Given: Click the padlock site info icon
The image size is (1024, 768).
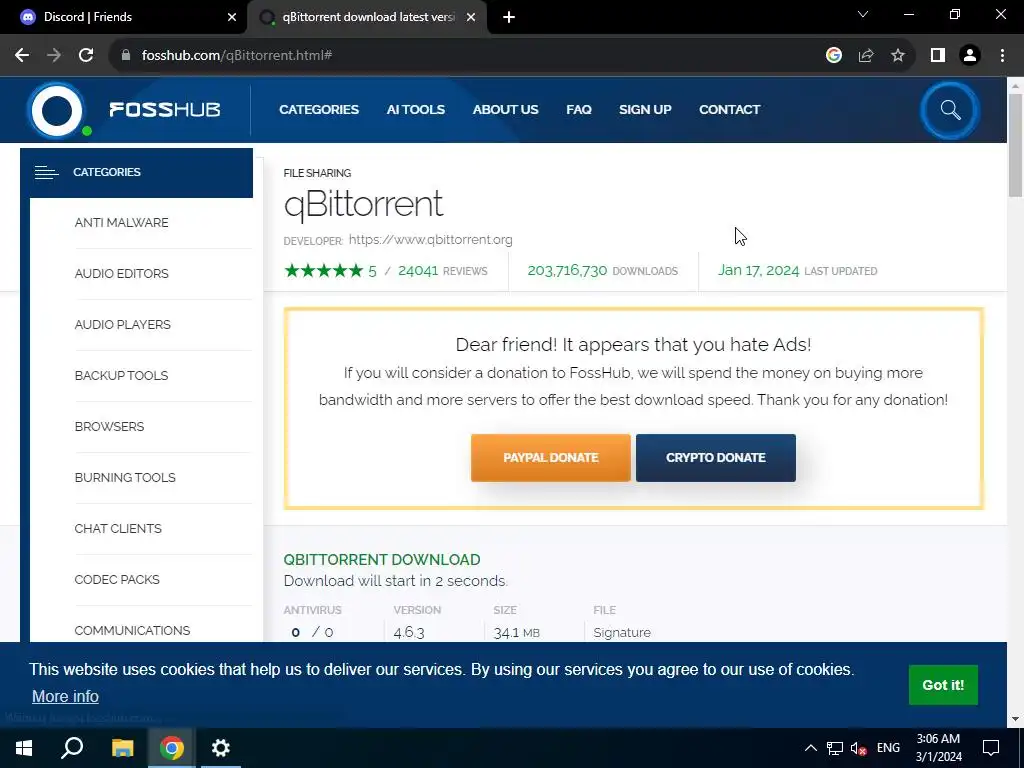Looking at the screenshot, I should pos(126,56).
